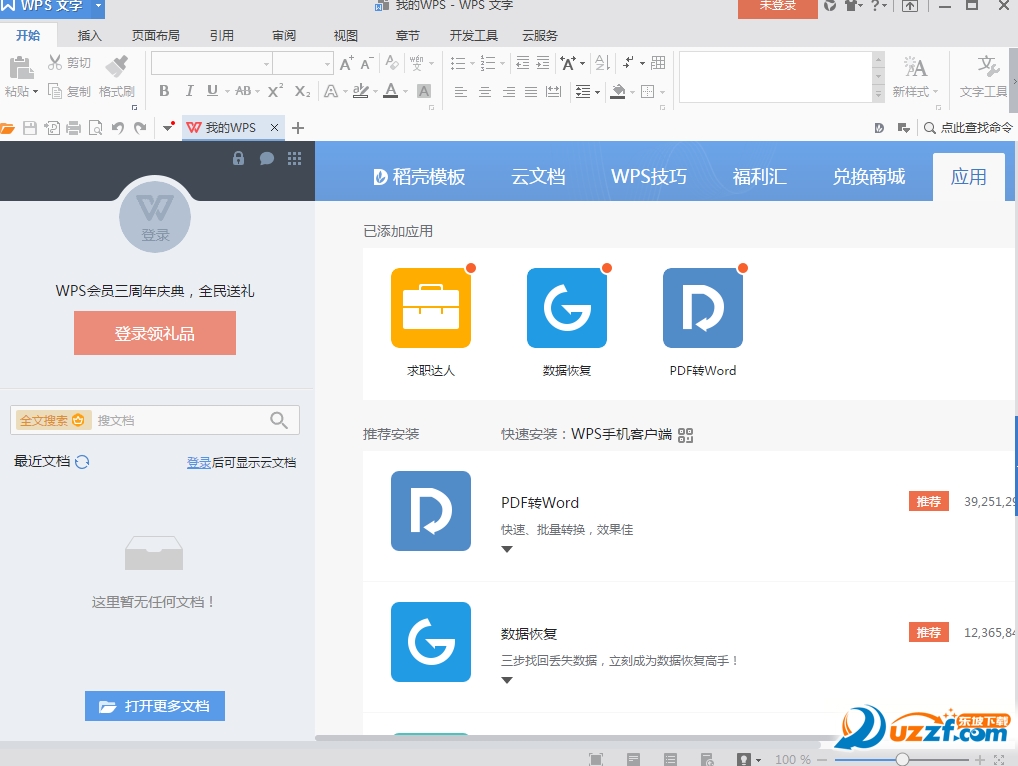
Task: Click the print icon
Action: point(73,128)
